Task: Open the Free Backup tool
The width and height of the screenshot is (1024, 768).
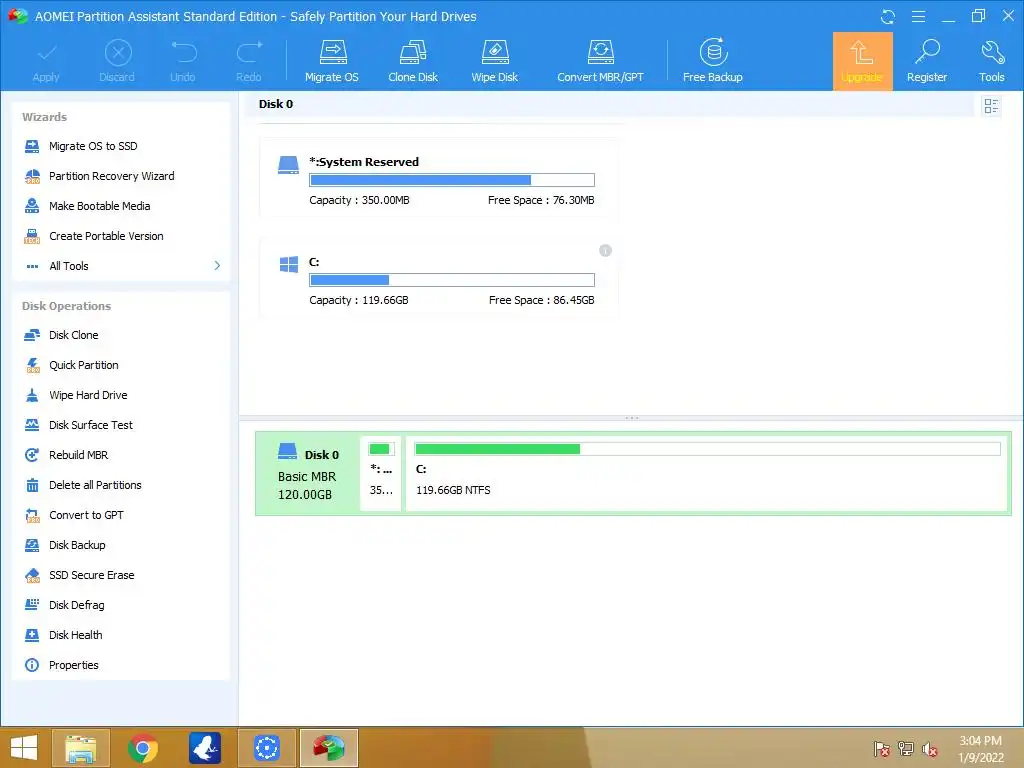Action: [712, 61]
